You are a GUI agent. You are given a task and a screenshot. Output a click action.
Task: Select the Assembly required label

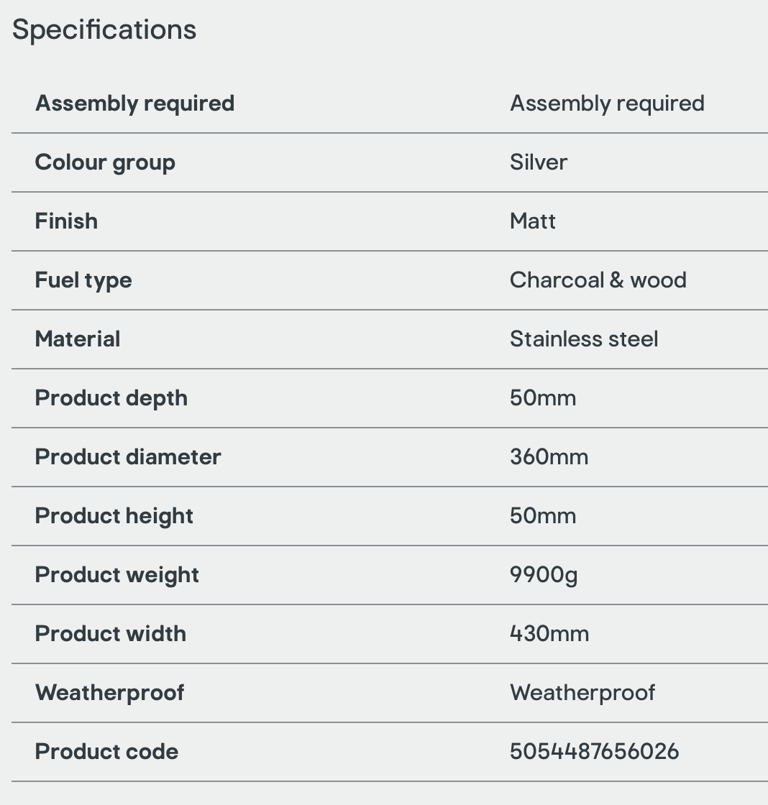(x=135, y=104)
